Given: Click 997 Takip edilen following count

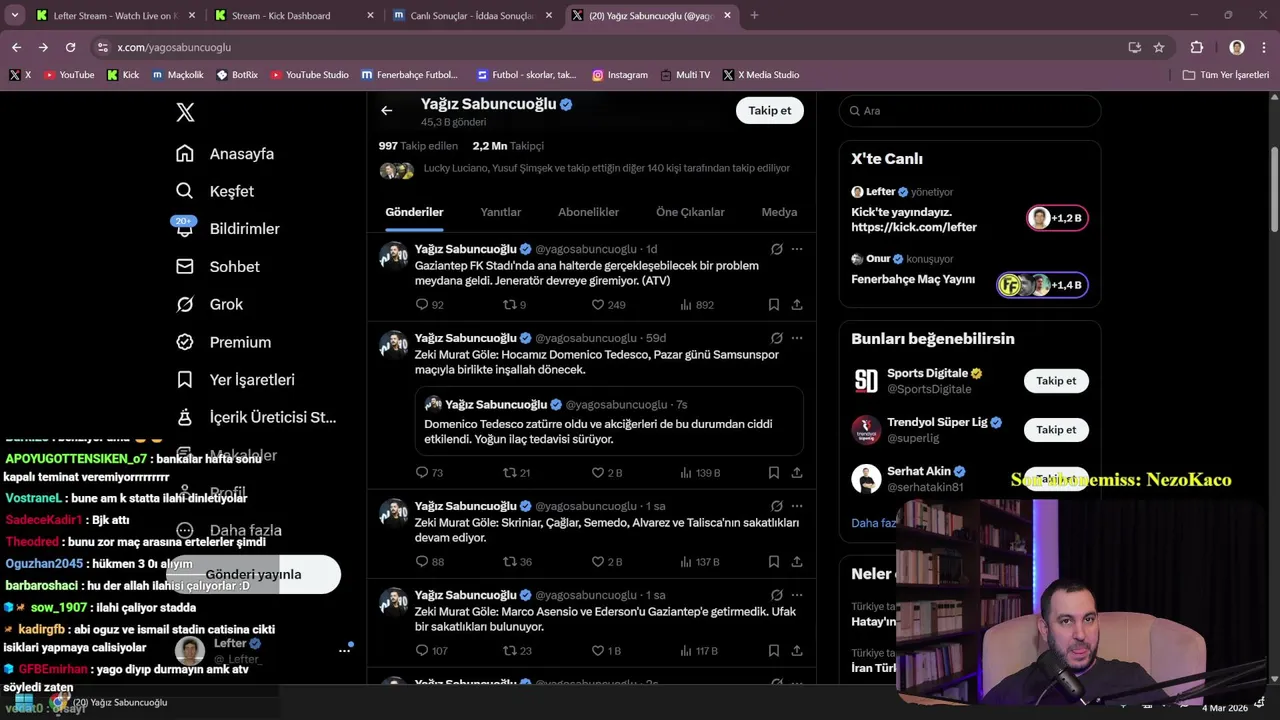Looking at the screenshot, I should click(418, 146).
